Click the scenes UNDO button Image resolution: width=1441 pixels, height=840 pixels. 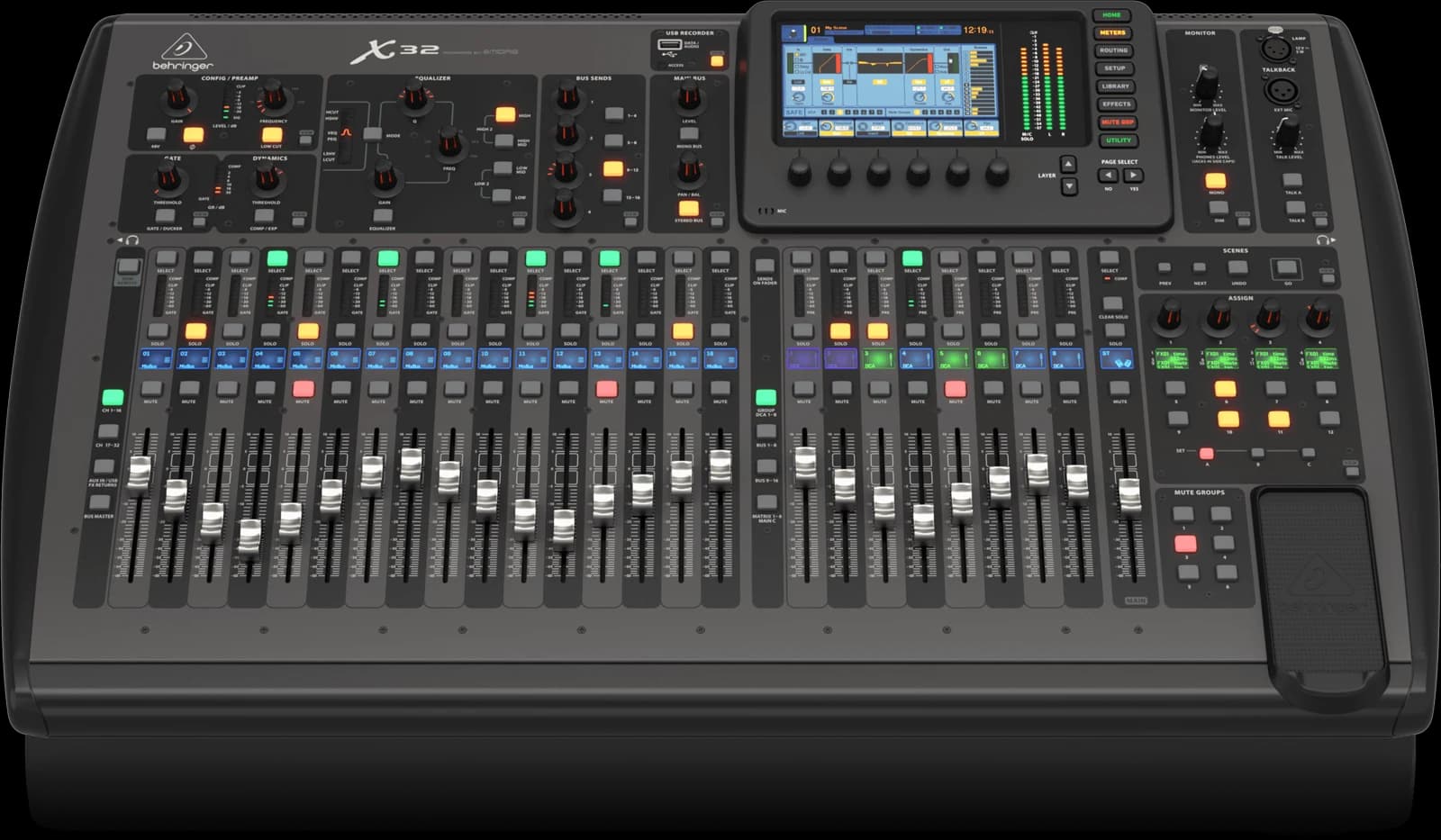[1238, 267]
